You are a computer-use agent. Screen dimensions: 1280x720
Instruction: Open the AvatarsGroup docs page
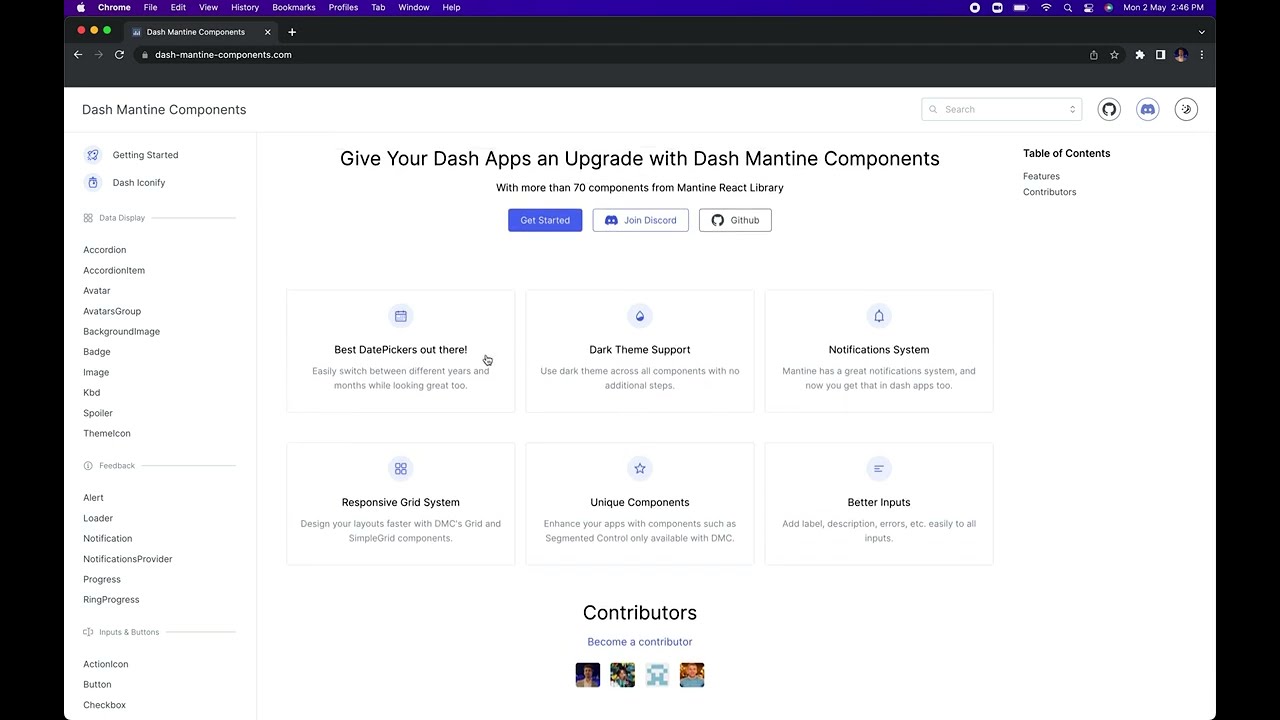point(112,311)
